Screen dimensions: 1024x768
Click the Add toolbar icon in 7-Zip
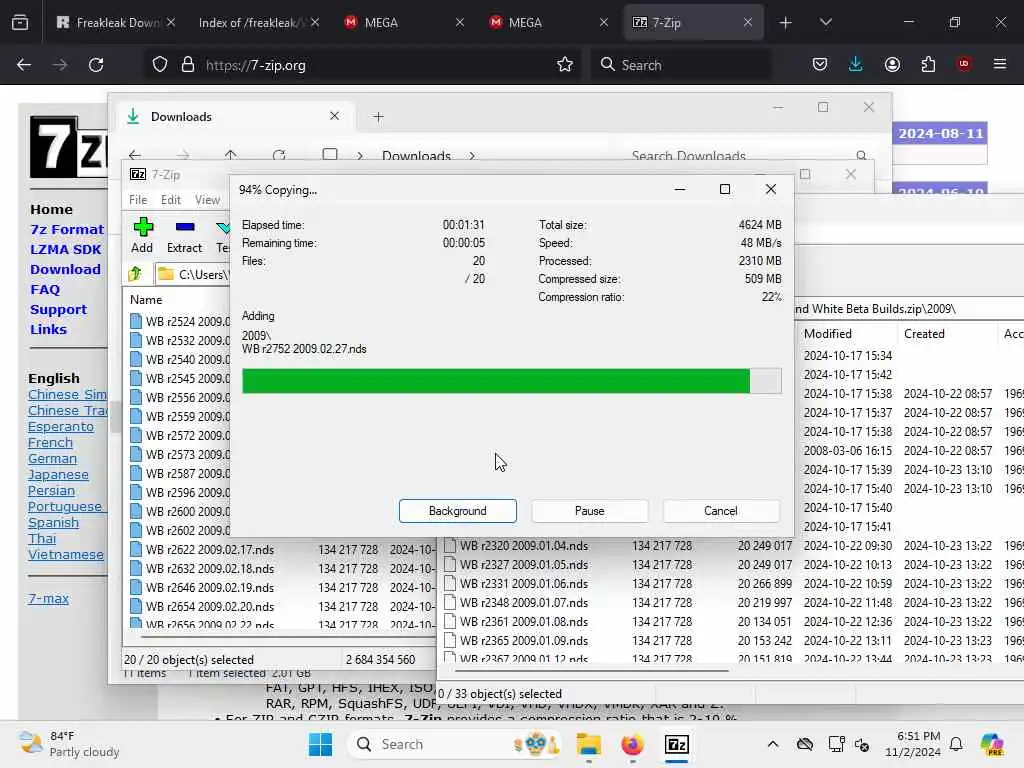[142, 235]
